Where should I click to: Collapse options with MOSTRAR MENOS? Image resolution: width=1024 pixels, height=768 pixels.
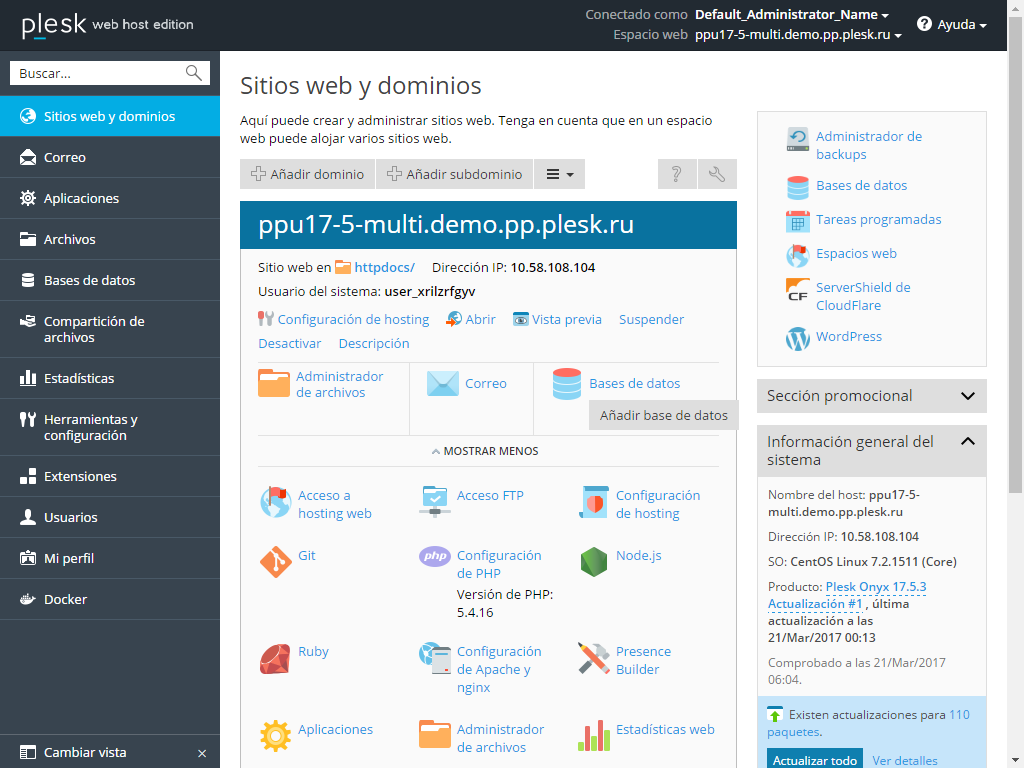point(485,451)
